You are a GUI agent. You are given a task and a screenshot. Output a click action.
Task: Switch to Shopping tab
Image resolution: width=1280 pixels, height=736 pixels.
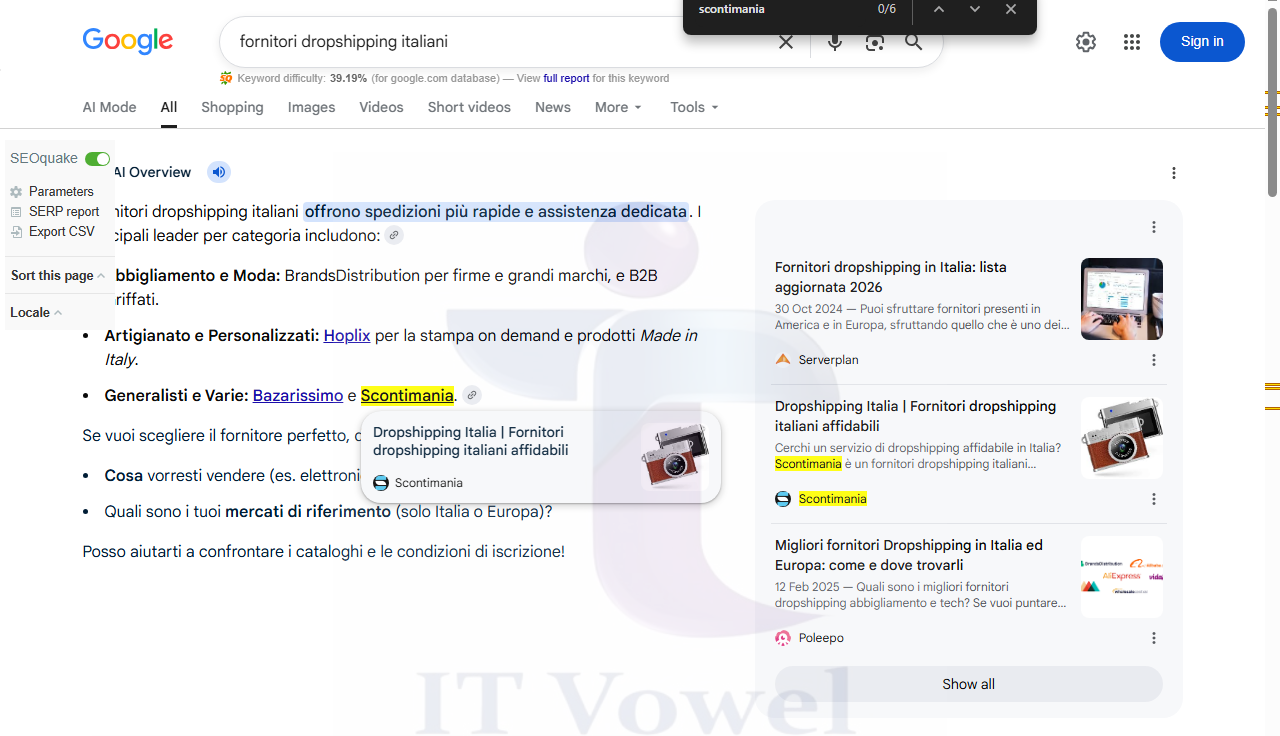pyautogui.click(x=232, y=107)
